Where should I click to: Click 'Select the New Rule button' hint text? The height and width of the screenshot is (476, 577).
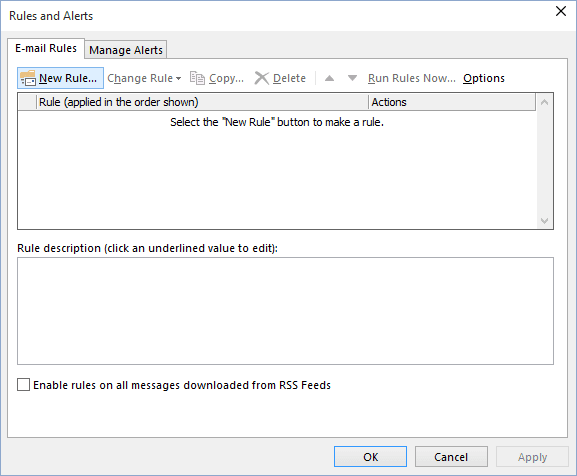277,122
